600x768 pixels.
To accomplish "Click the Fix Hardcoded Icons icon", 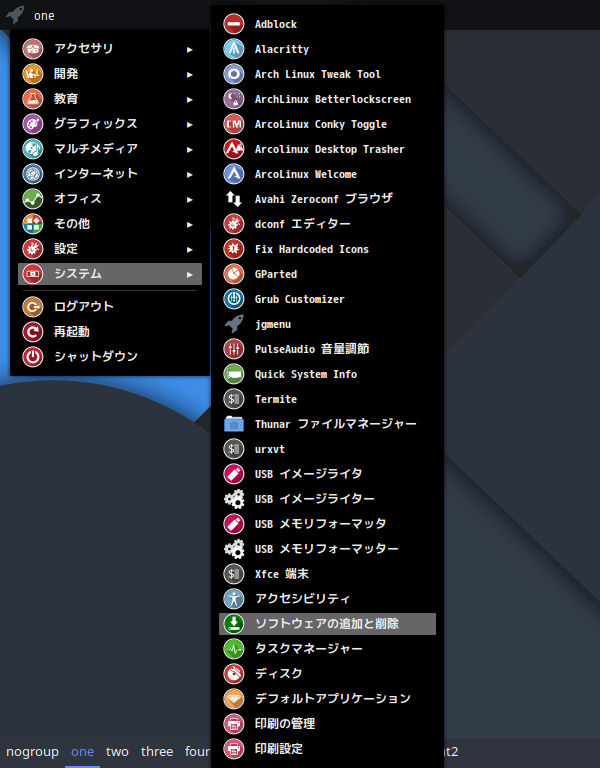I will pyautogui.click(x=234, y=249).
